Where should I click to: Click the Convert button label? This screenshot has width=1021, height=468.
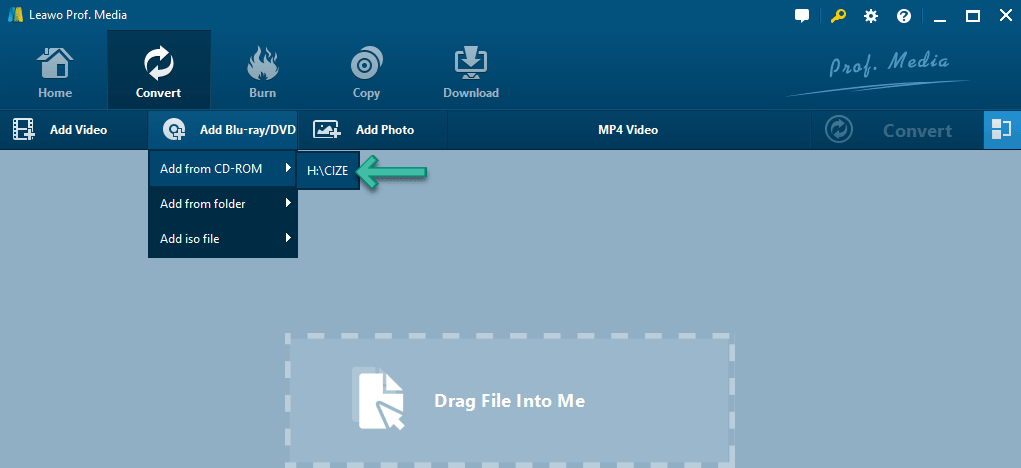[x=917, y=131]
